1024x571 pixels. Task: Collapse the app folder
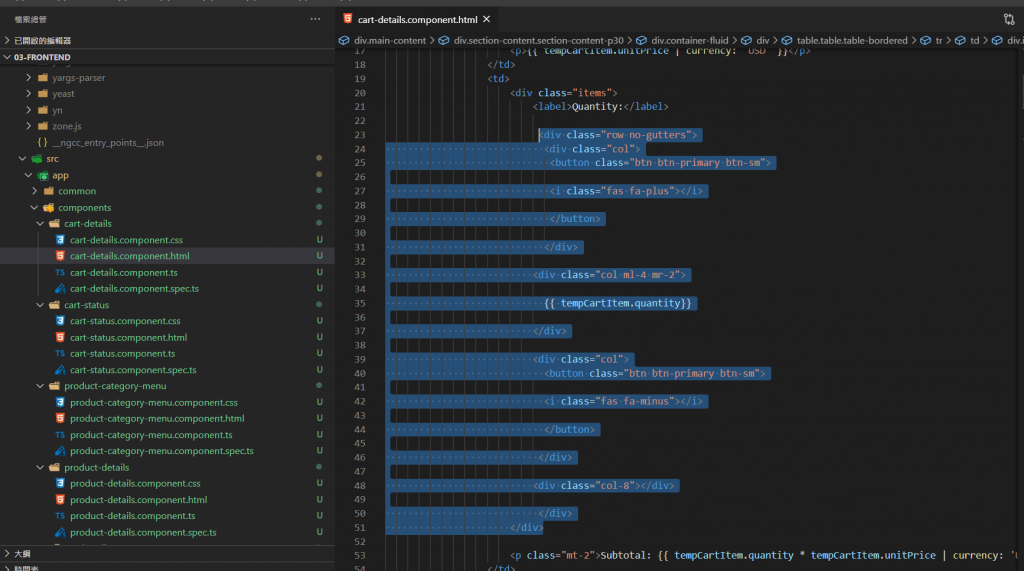pos(29,175)
